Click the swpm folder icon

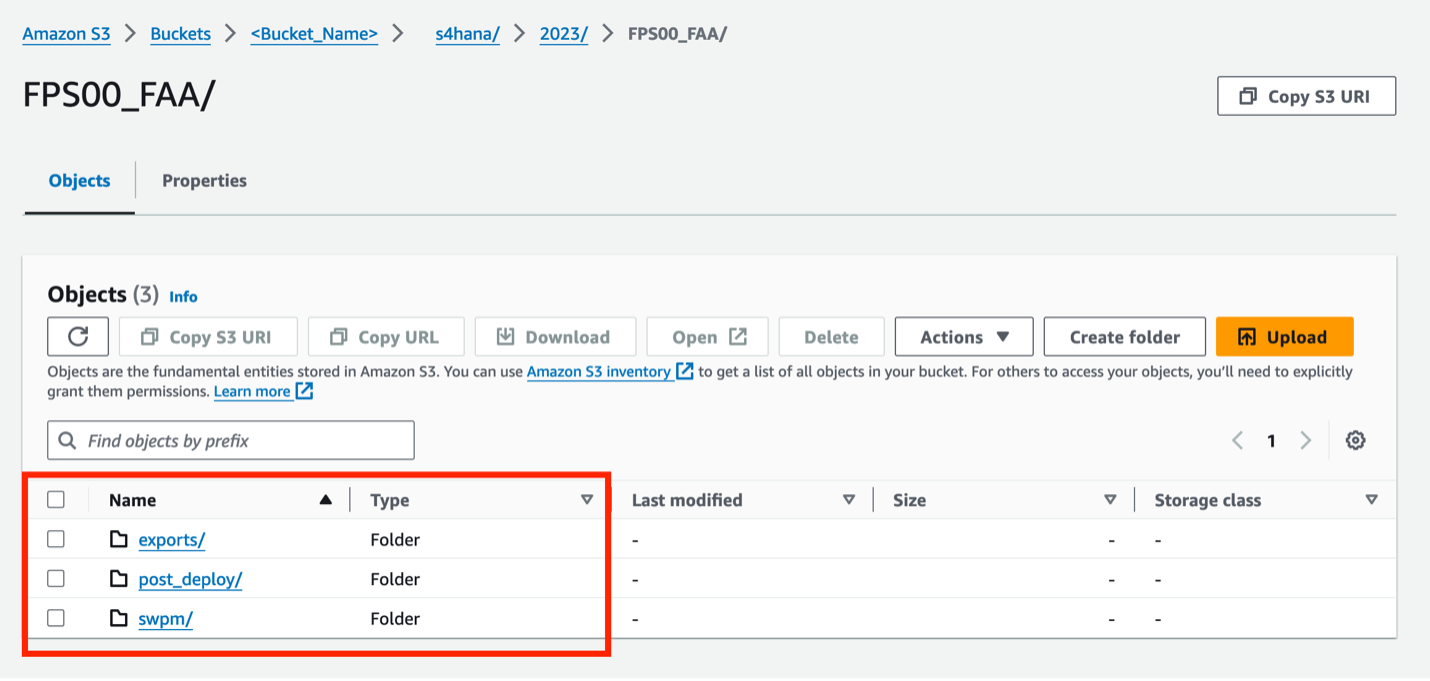[119, 619]
